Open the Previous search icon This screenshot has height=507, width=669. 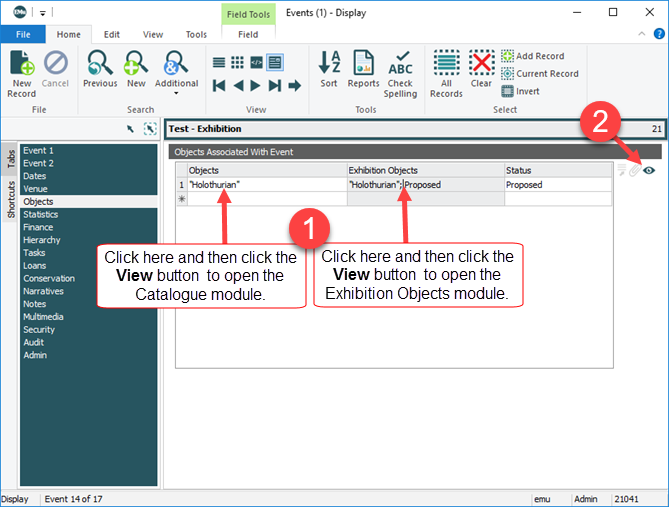[100, 70]
